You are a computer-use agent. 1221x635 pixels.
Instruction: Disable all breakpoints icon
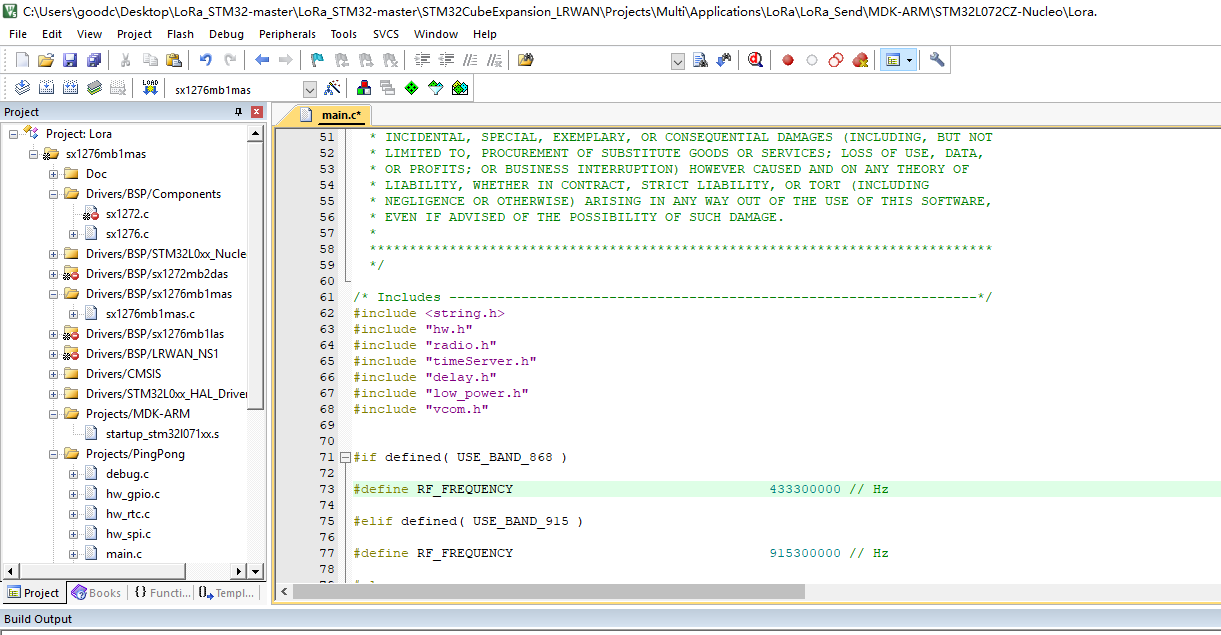(836, 60)
